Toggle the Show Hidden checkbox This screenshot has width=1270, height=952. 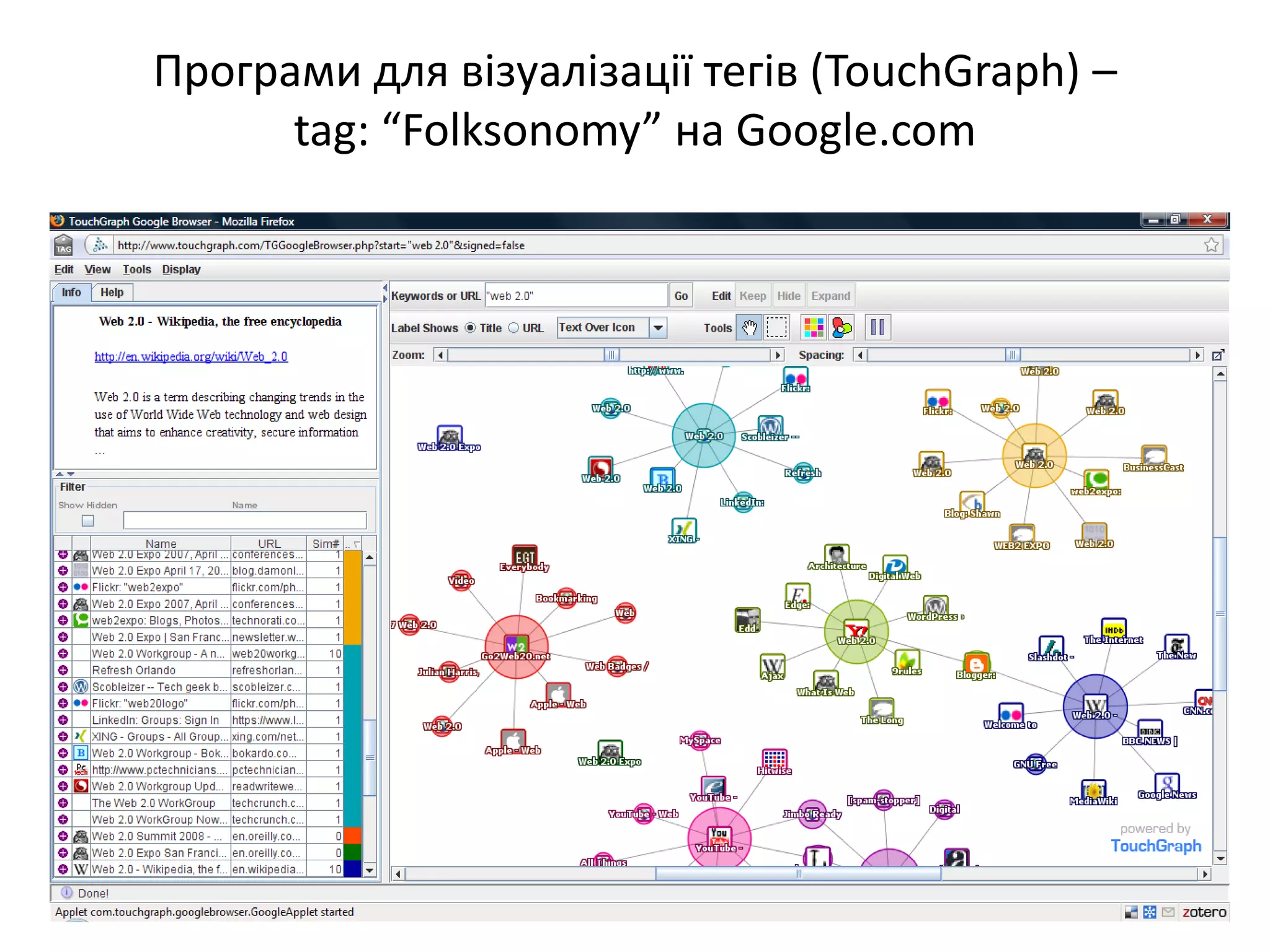tap(88, 521)
